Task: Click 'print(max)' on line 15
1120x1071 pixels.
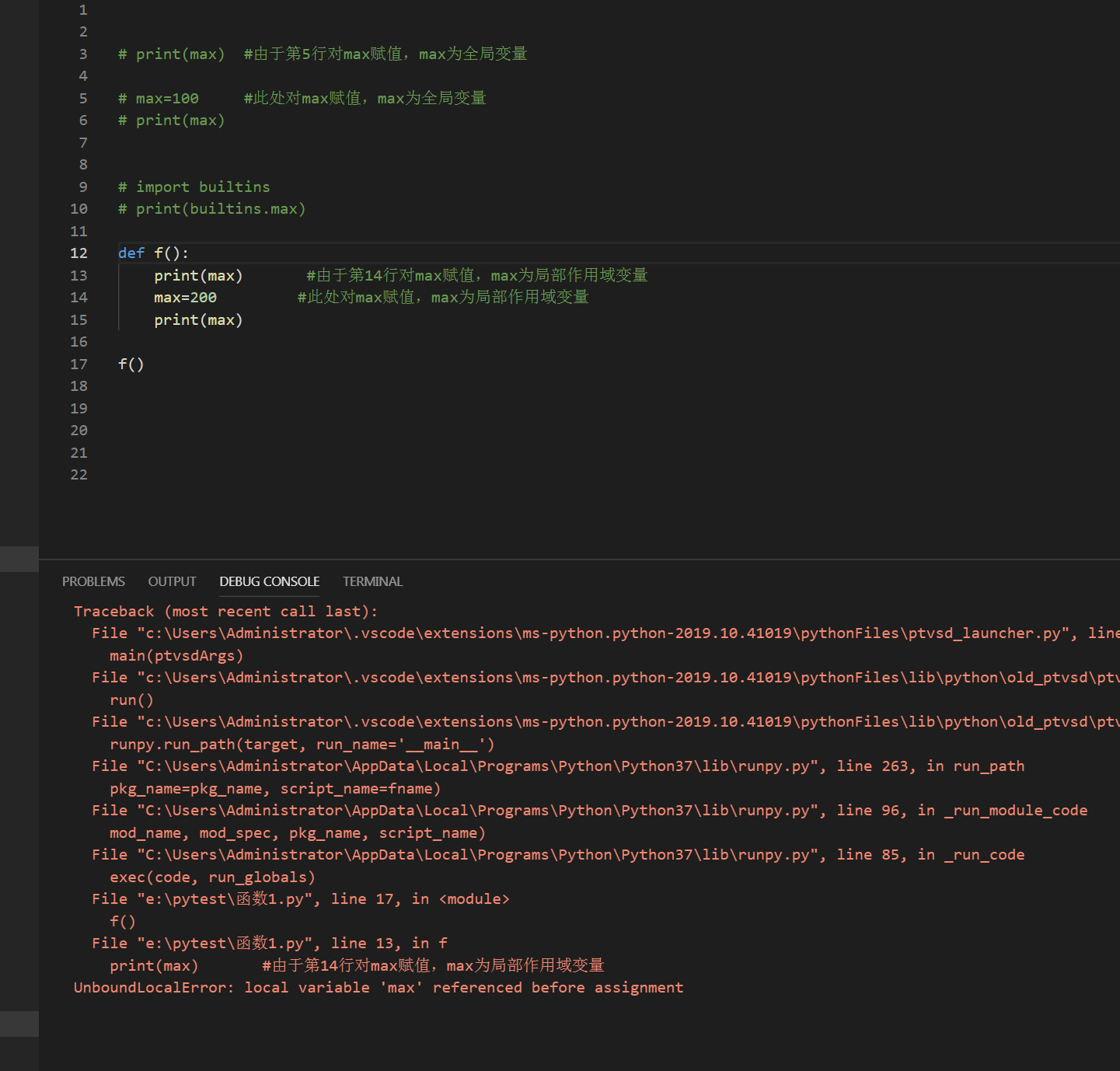Action: [198, 320]
